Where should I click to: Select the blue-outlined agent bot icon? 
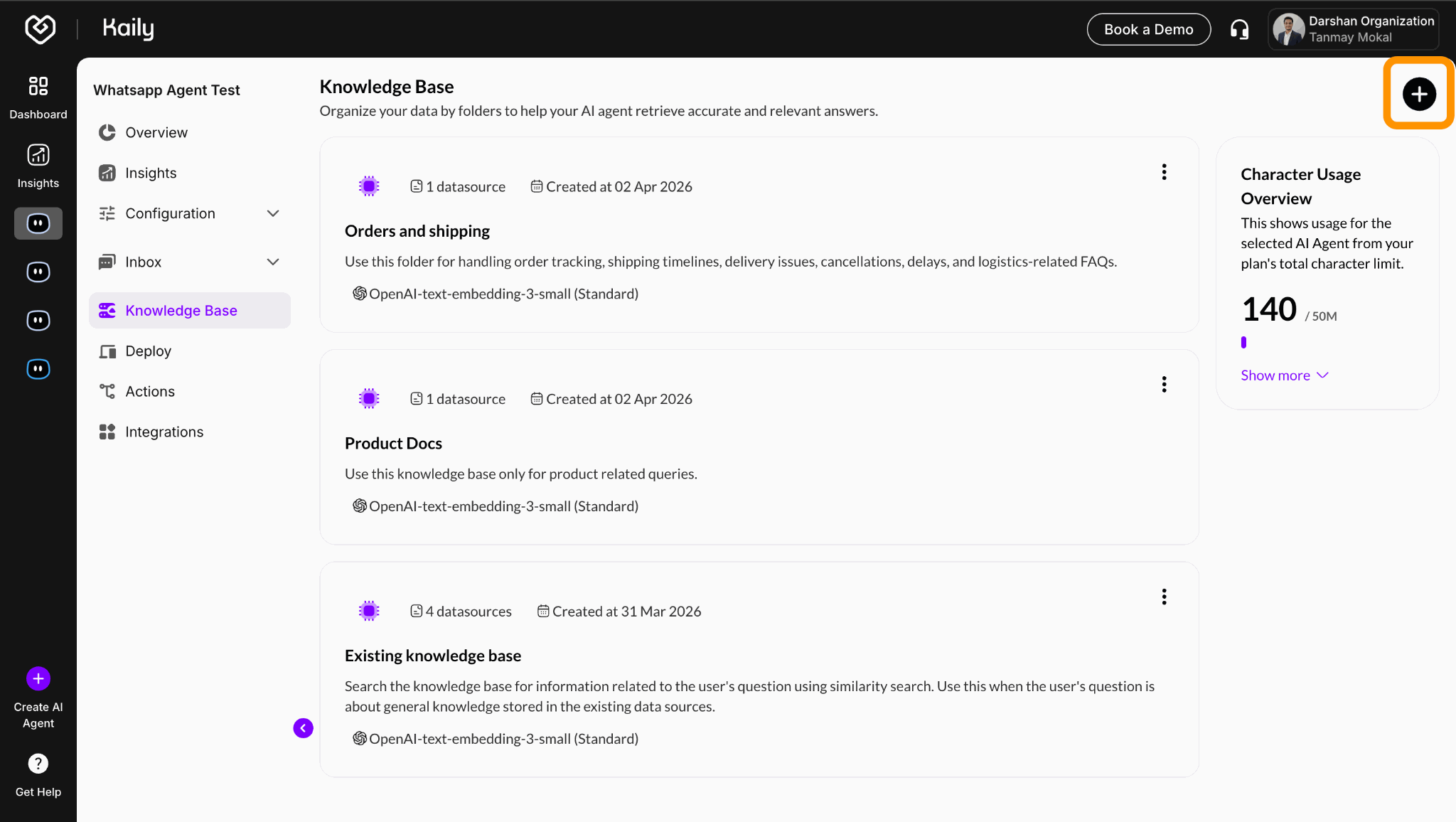click(38, 369)
